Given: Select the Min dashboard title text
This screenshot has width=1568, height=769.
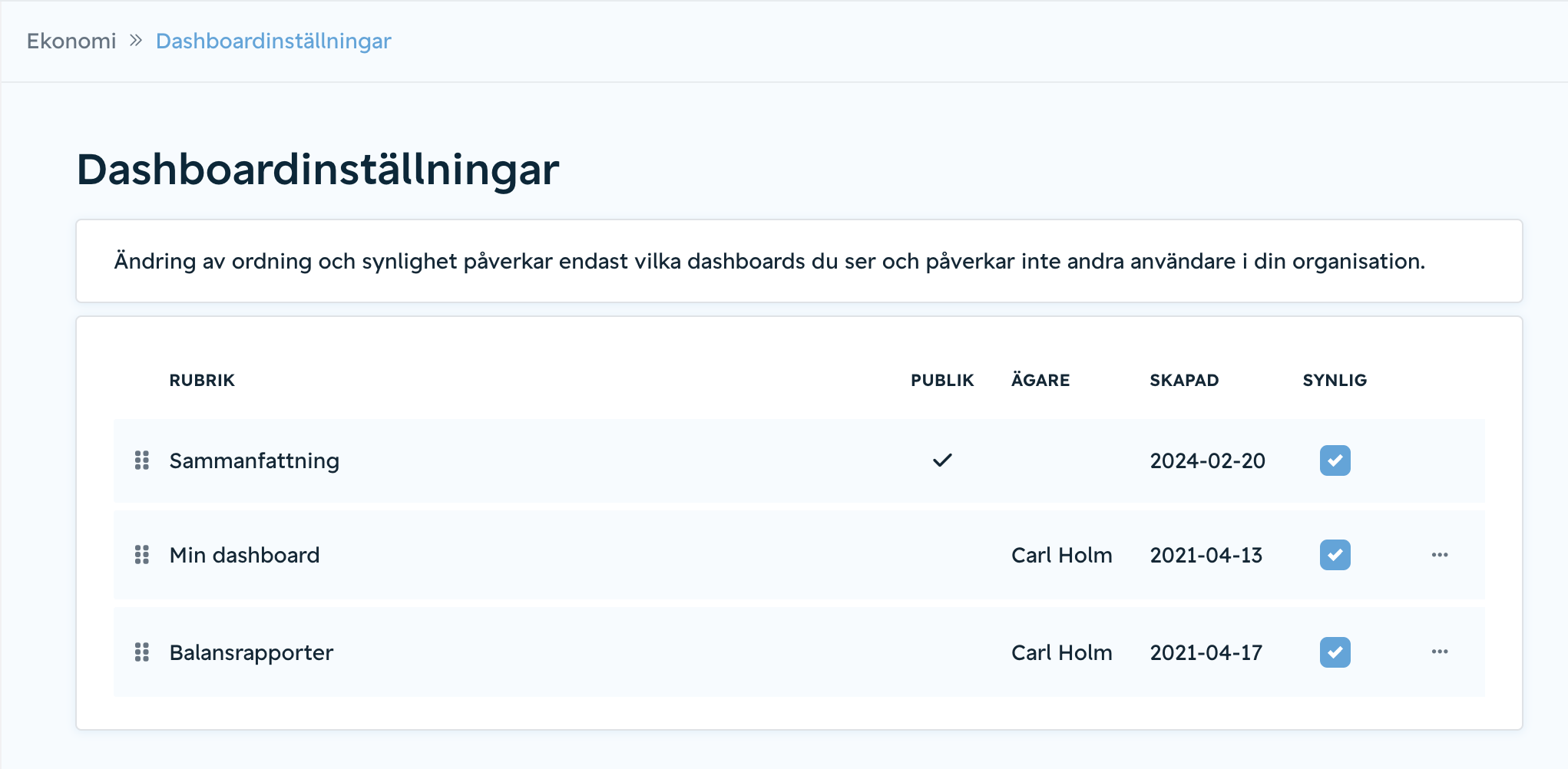Looking at the screenshot, I should [x=244, y=555].
